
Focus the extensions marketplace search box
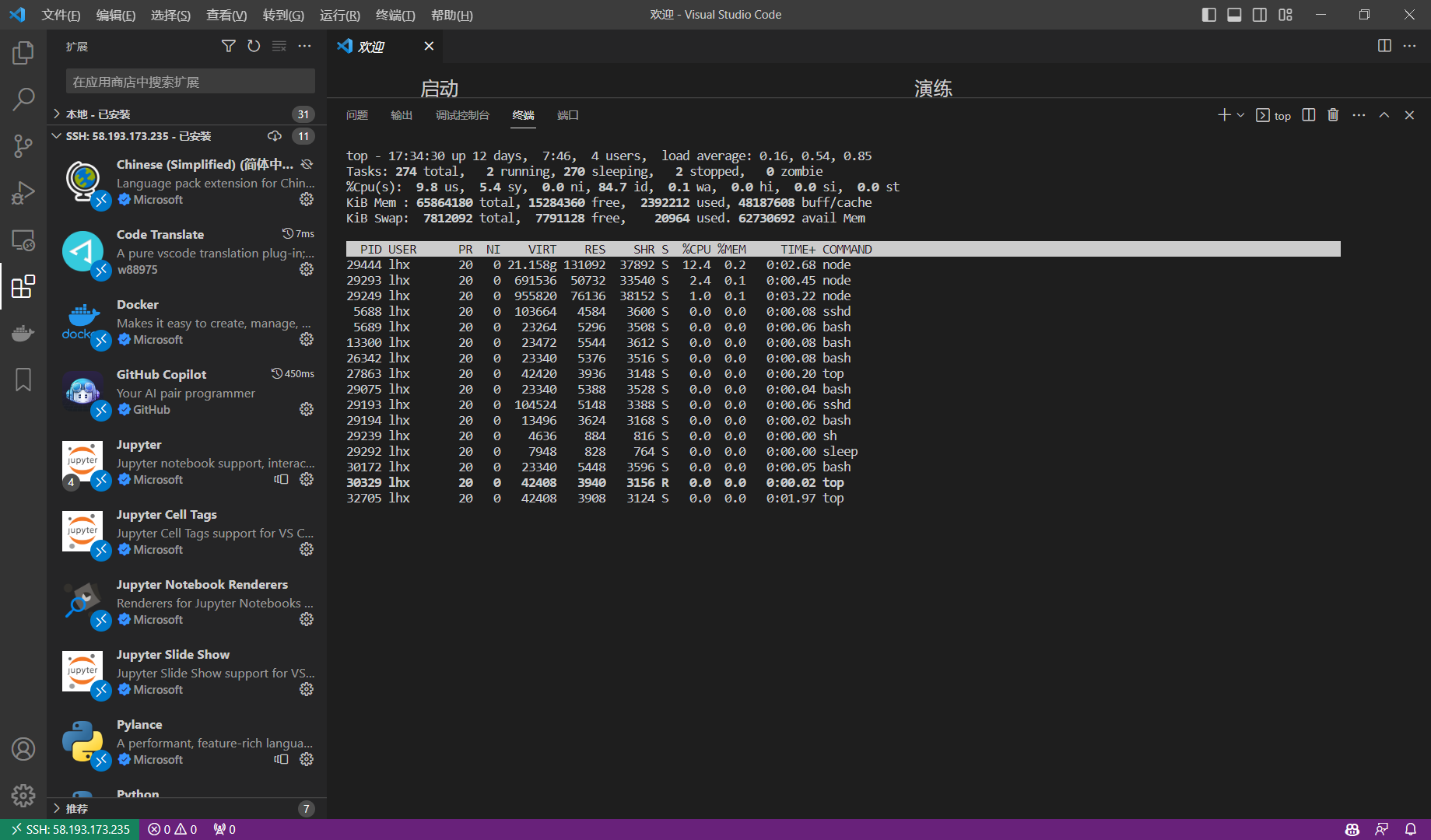190,82
